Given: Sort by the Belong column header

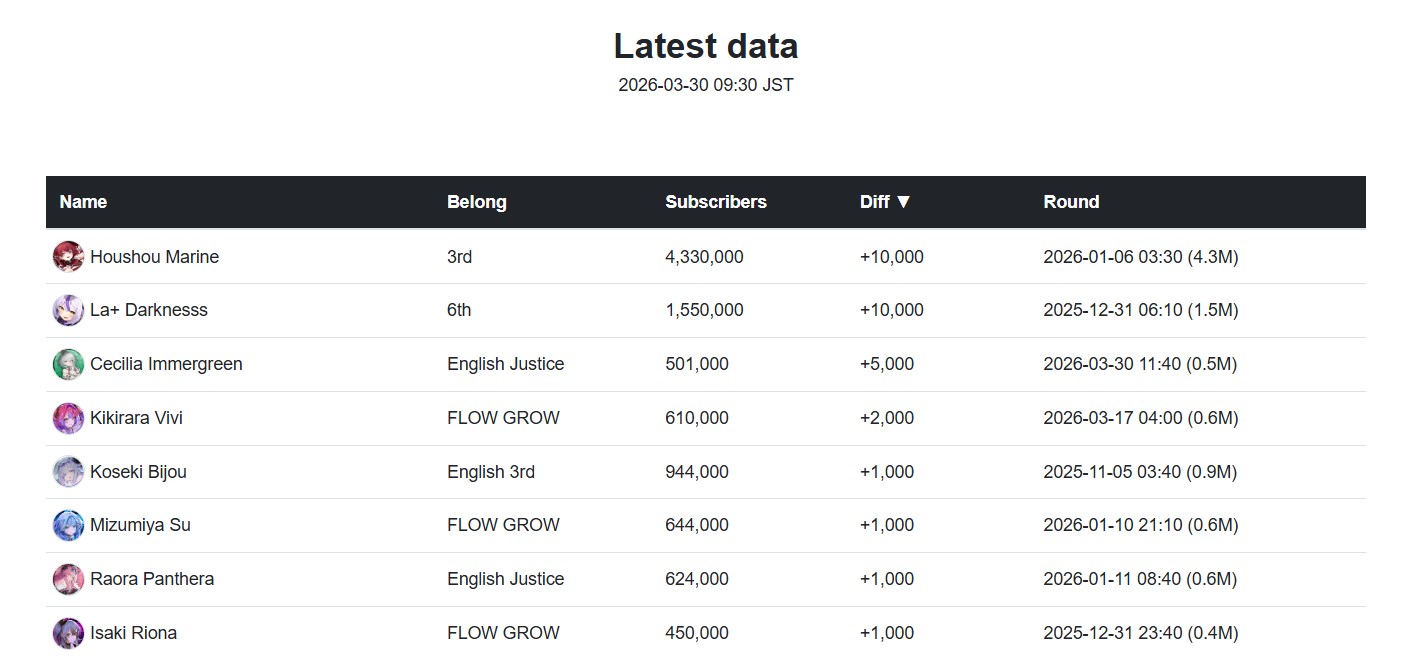Looking at the screenshot, I should 476,202.
